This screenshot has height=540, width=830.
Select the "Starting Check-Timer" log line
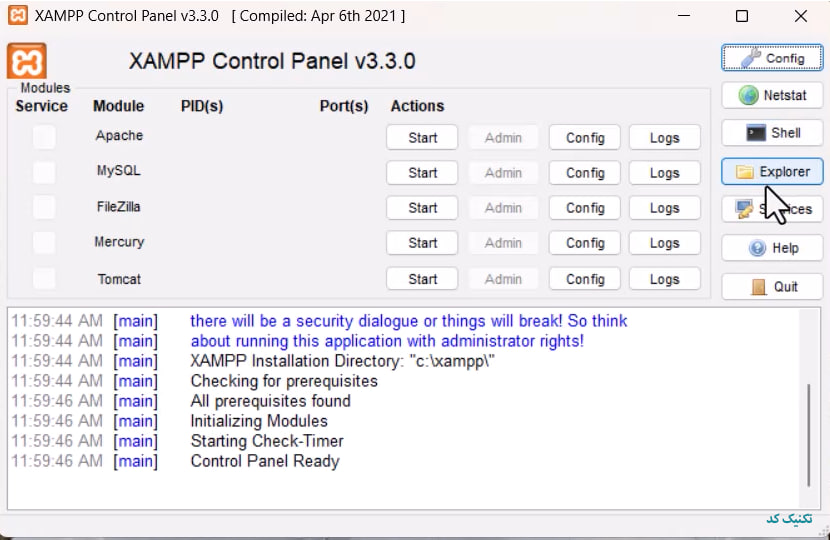coord(267,441)
